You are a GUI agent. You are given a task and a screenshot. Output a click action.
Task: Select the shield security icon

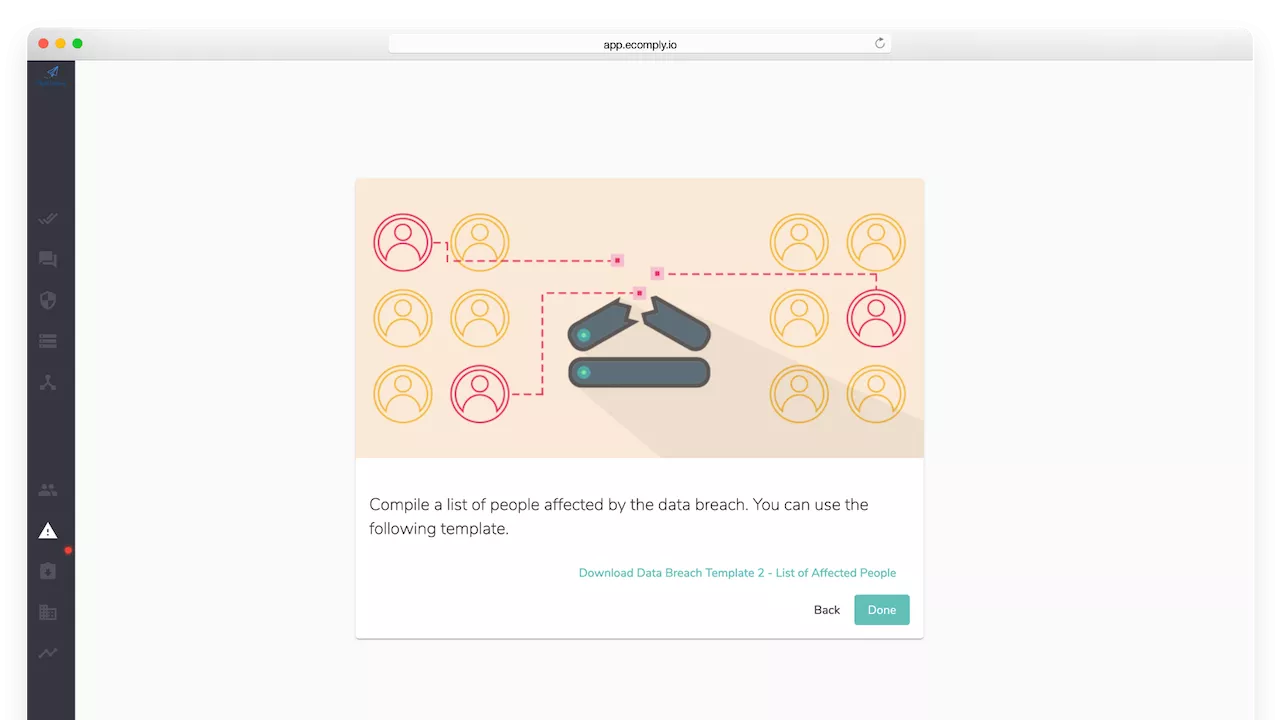[48, 300]
